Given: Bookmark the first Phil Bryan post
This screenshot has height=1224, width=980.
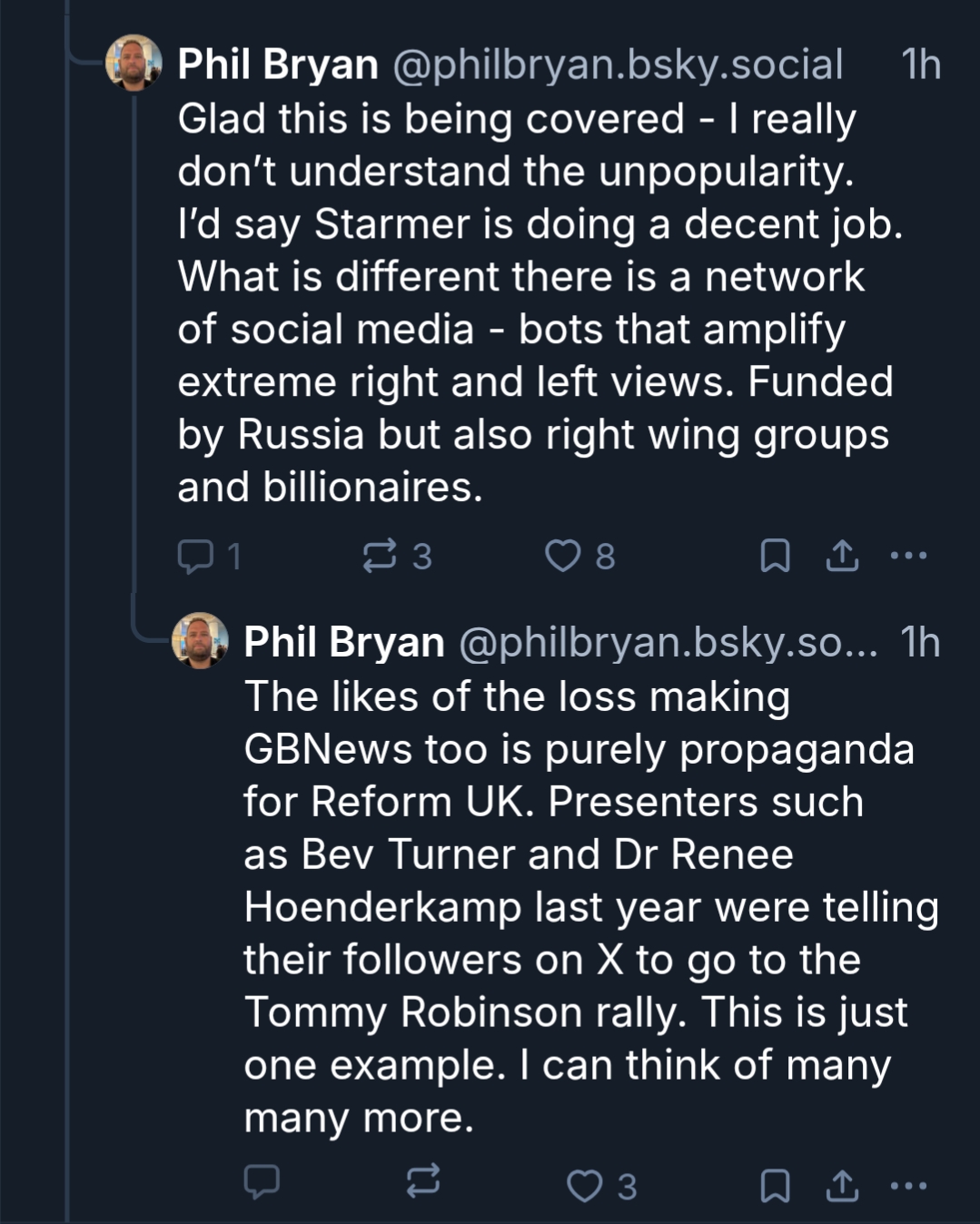Looking at the screenshot, I should pos(774,556).
